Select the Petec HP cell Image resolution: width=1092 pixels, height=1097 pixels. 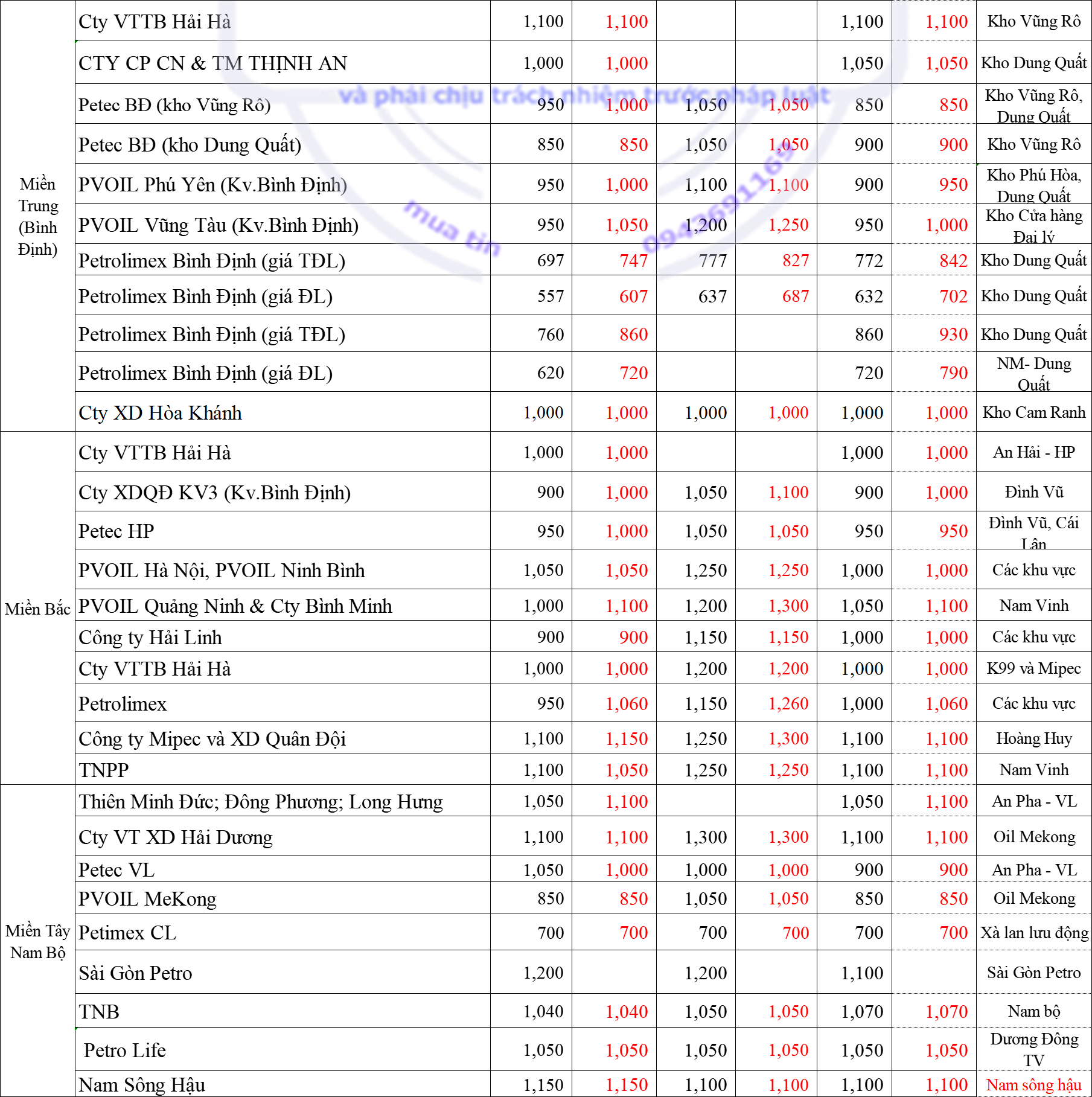tap(283, 531)
